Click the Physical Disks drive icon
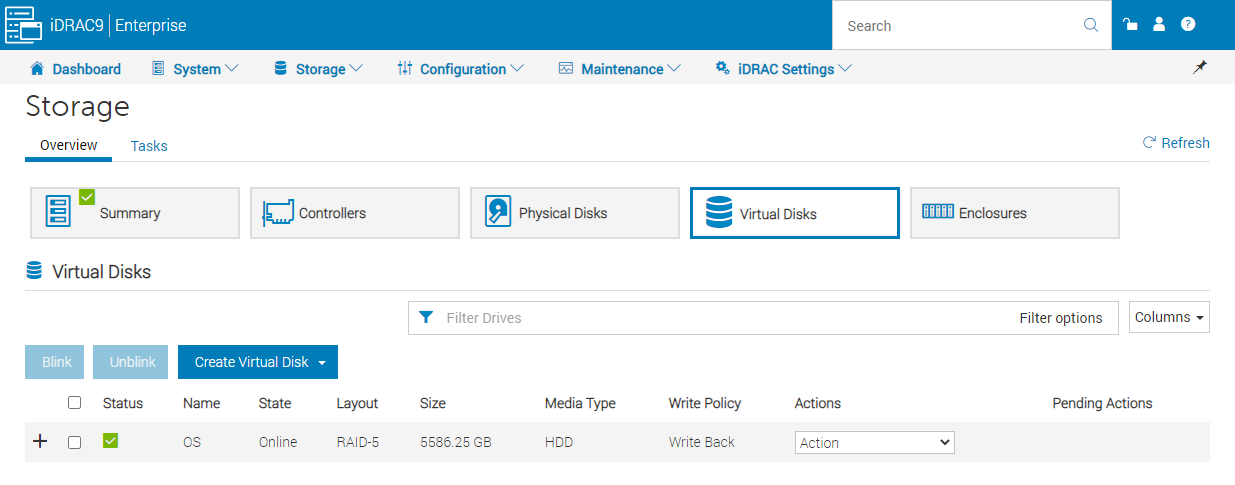The width and height of the screenshot is (1235, 485). (498, 212)
